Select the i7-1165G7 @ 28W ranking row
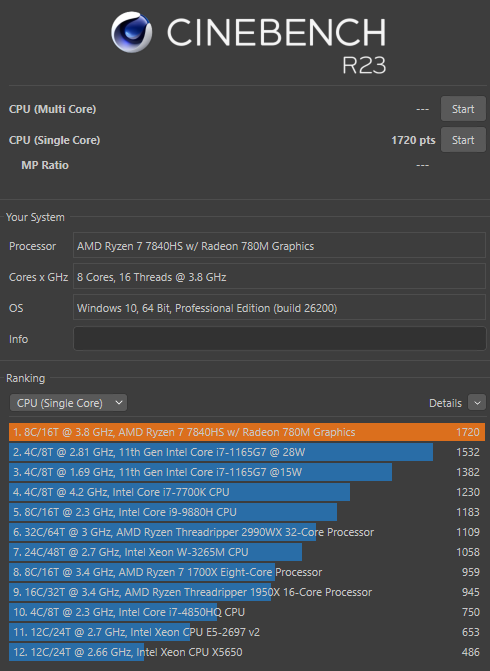Screen dimensions: 490x671 pyautogui.click(x=247, y=452)
